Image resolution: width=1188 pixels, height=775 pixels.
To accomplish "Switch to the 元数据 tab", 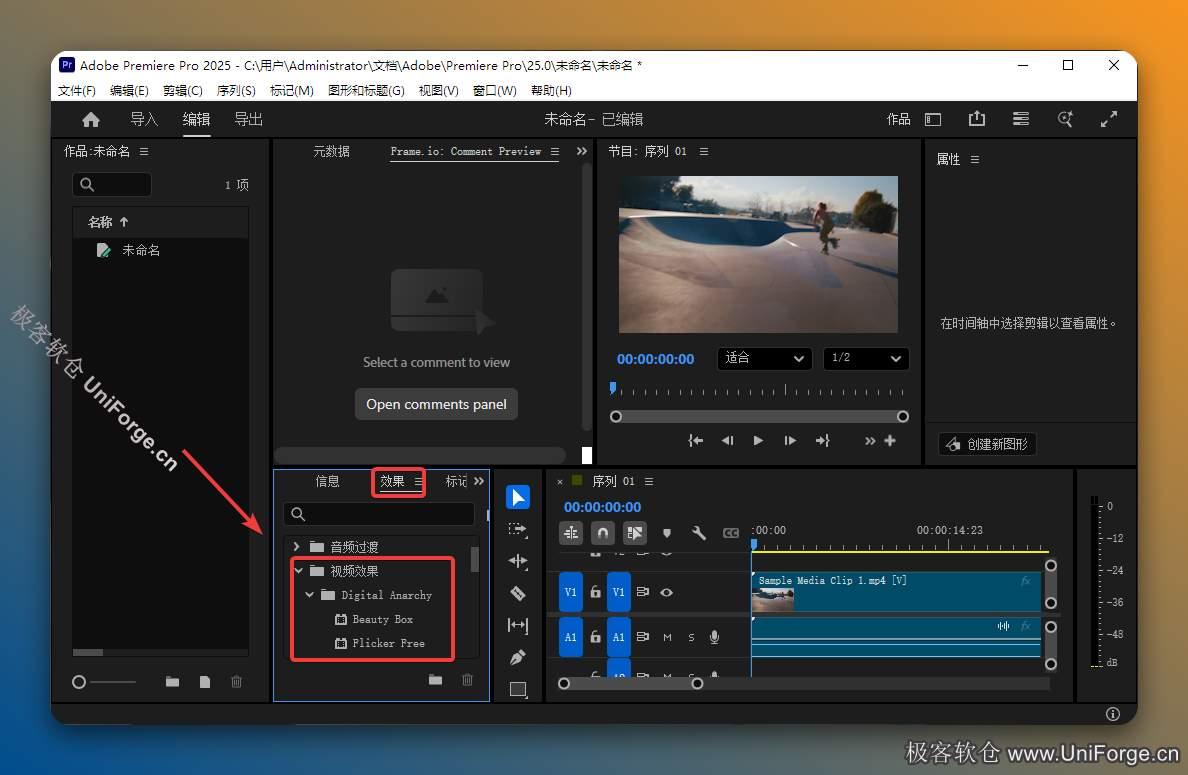I will [332, 152].
